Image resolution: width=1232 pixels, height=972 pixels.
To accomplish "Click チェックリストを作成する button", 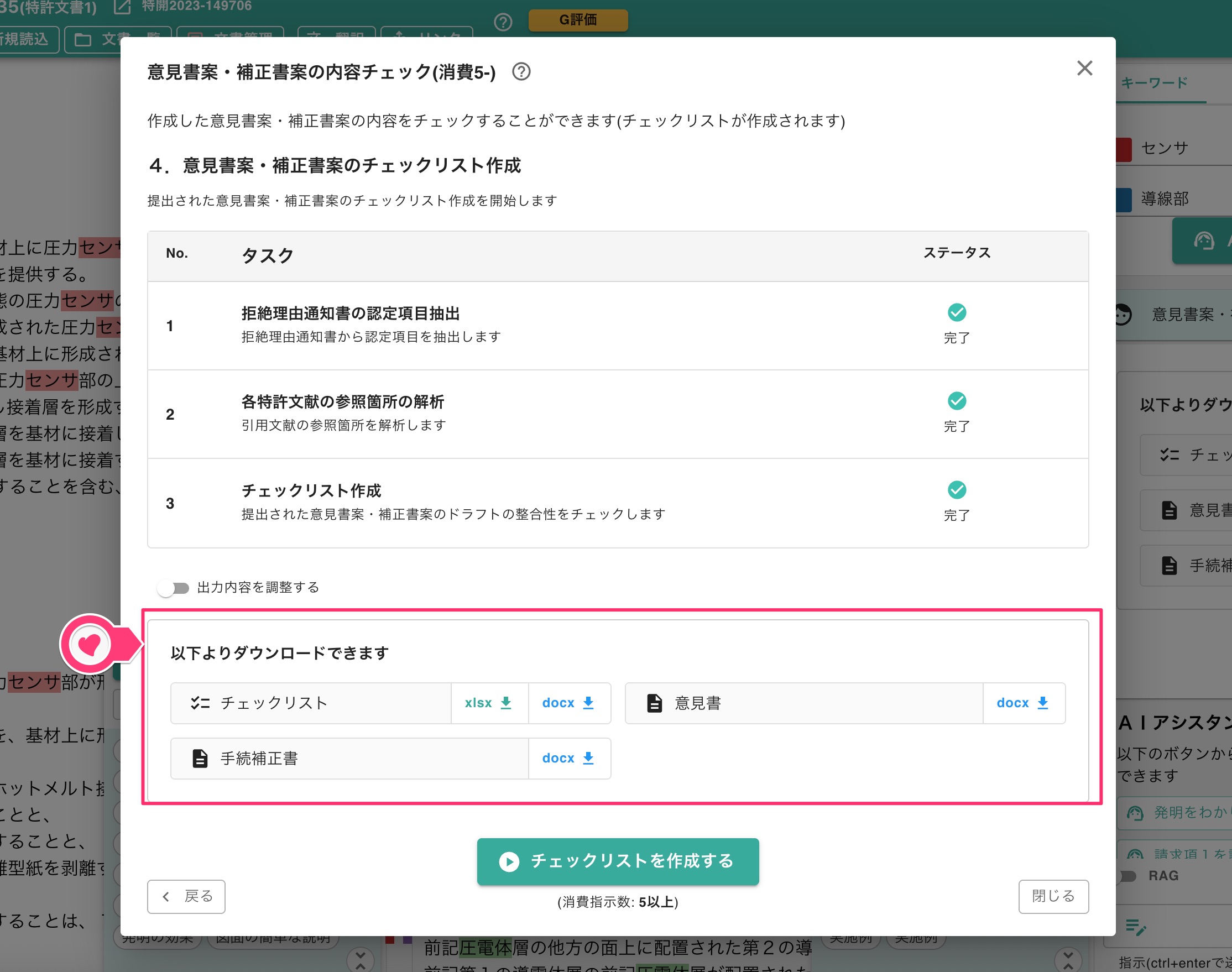I will point(618,861).
